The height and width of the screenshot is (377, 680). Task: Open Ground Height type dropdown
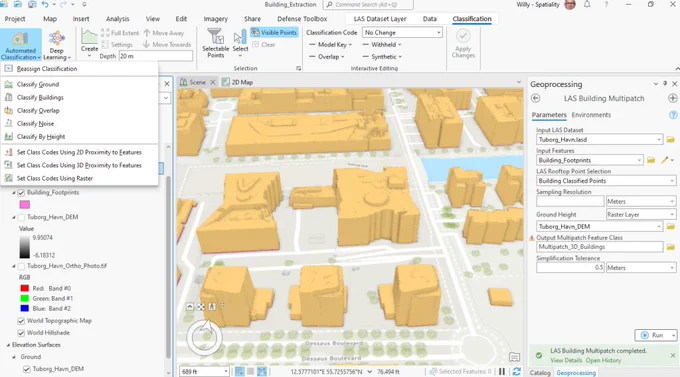click(641, 214)
